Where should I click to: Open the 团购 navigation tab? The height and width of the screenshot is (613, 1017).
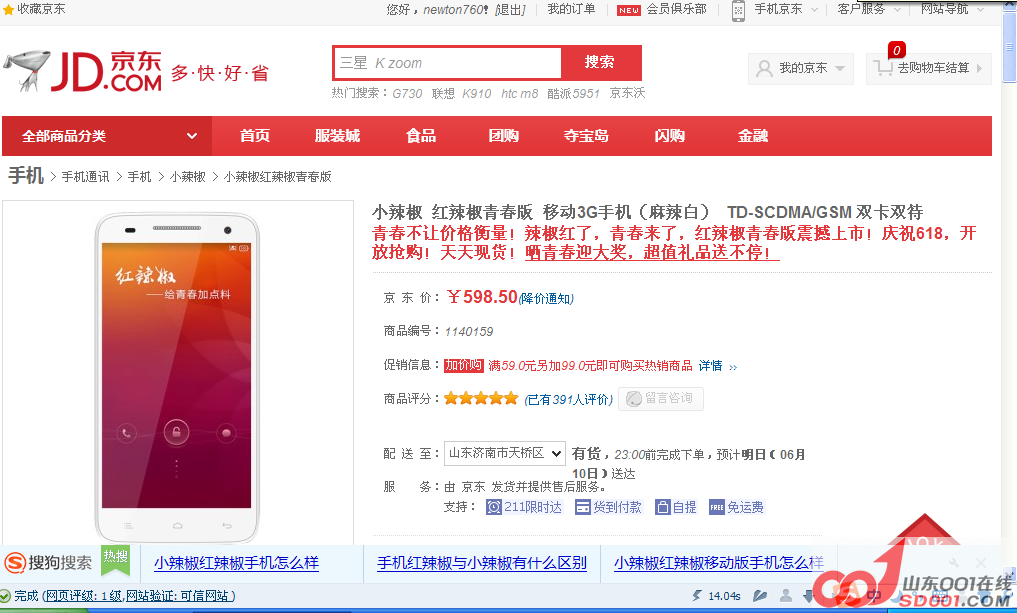(x=503, y=136)
